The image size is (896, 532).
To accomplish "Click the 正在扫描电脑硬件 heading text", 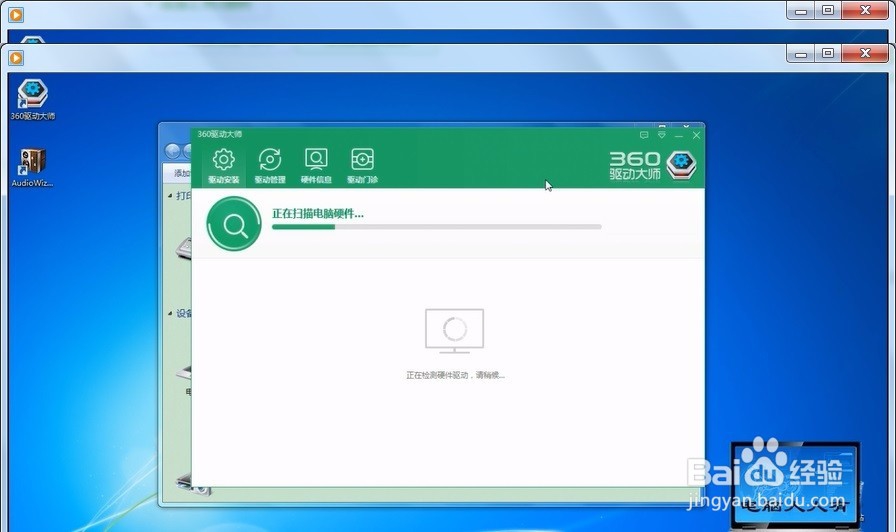I will tap(318, 214).
